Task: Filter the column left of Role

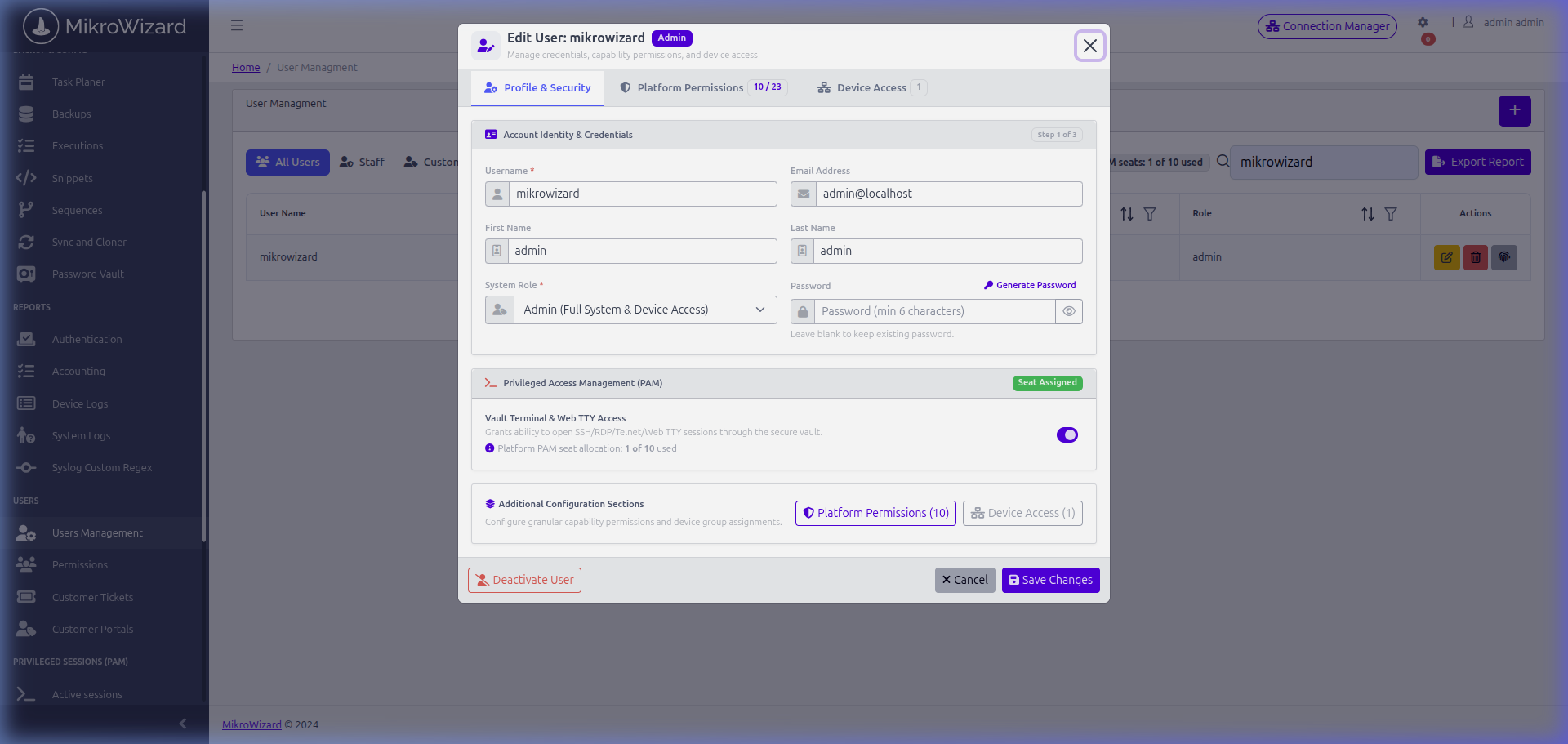Action: point(1150,214)
